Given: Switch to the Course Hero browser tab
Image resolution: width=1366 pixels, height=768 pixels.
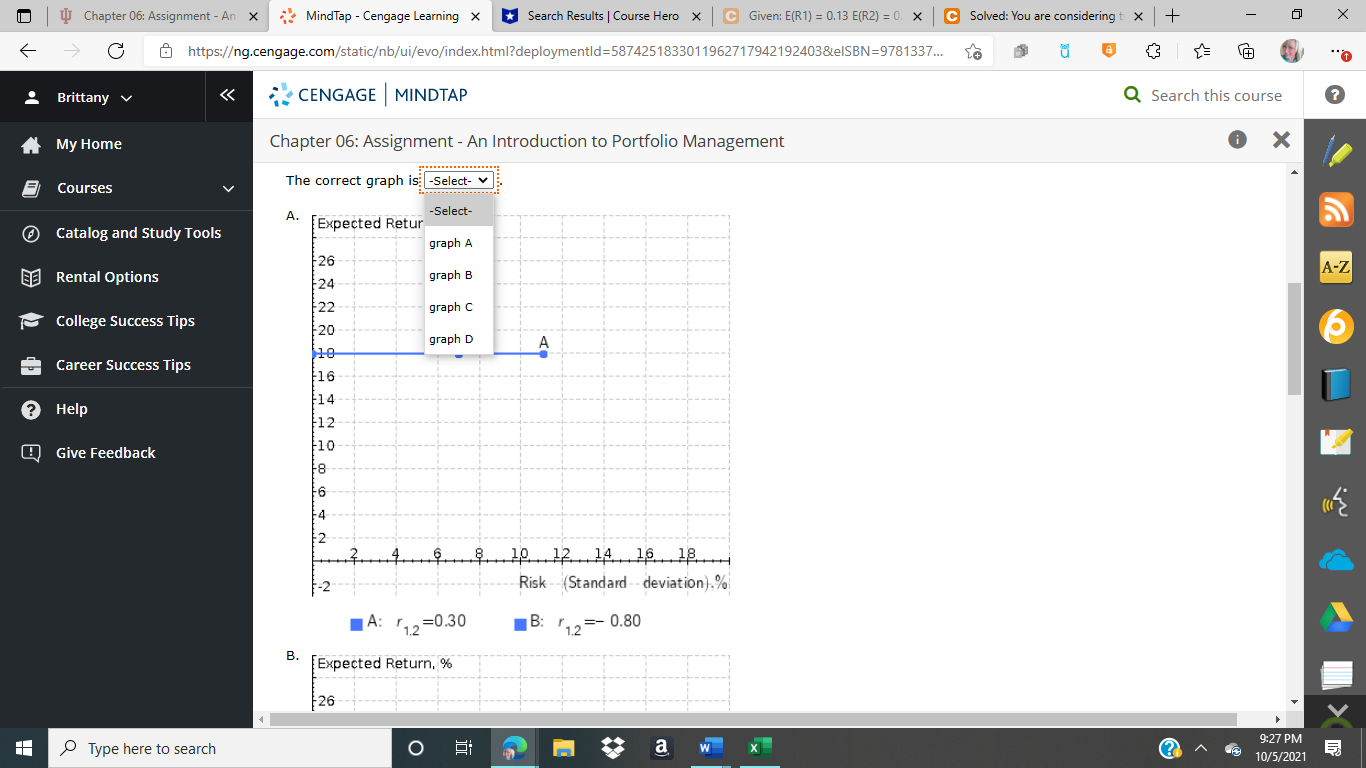Looking at the screenshot, I should pyautogui.click(x=601, y=16).
